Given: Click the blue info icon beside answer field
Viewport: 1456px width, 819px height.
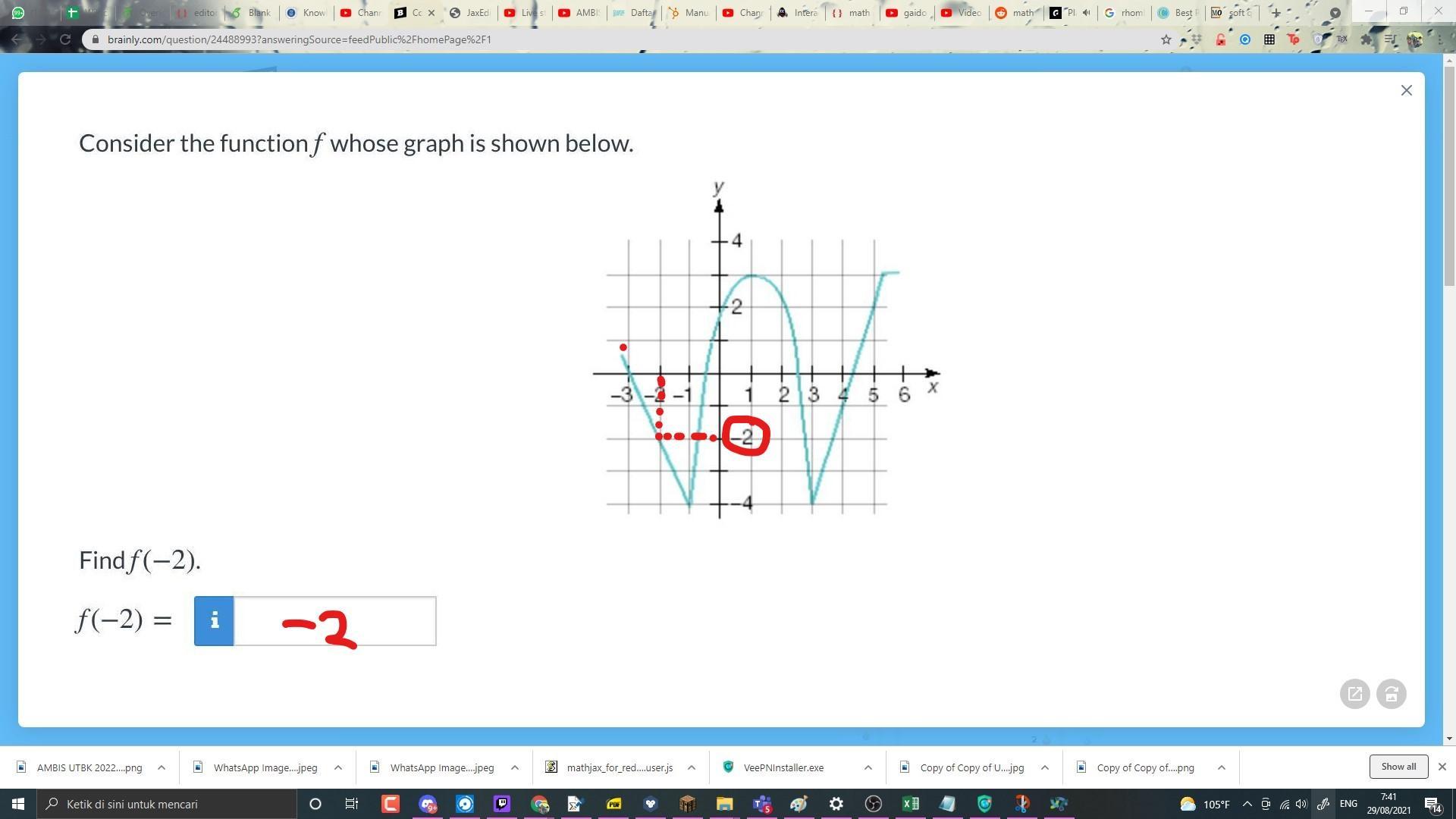Looking at the screenshot, I should tap(214, 621).
